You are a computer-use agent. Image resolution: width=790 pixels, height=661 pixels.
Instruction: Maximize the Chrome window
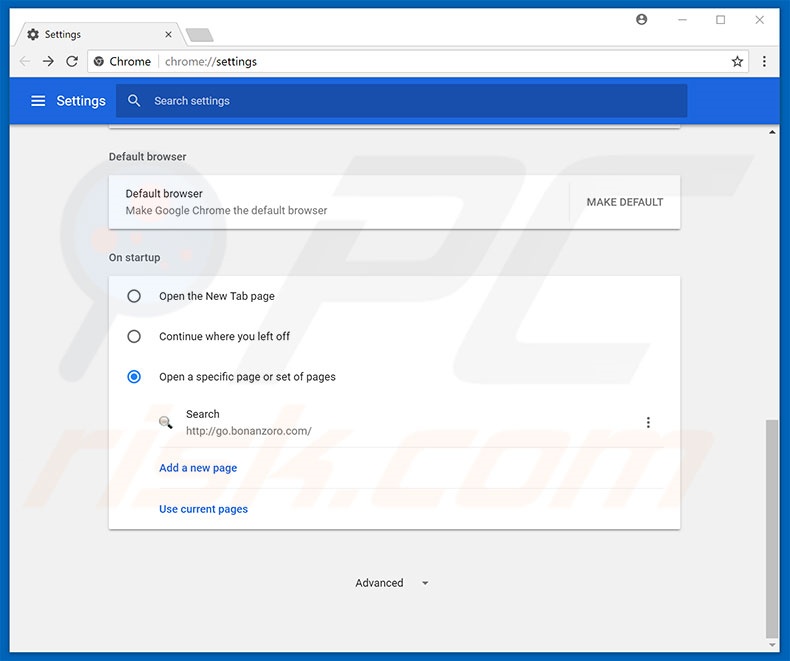click(x=721, y=20)
